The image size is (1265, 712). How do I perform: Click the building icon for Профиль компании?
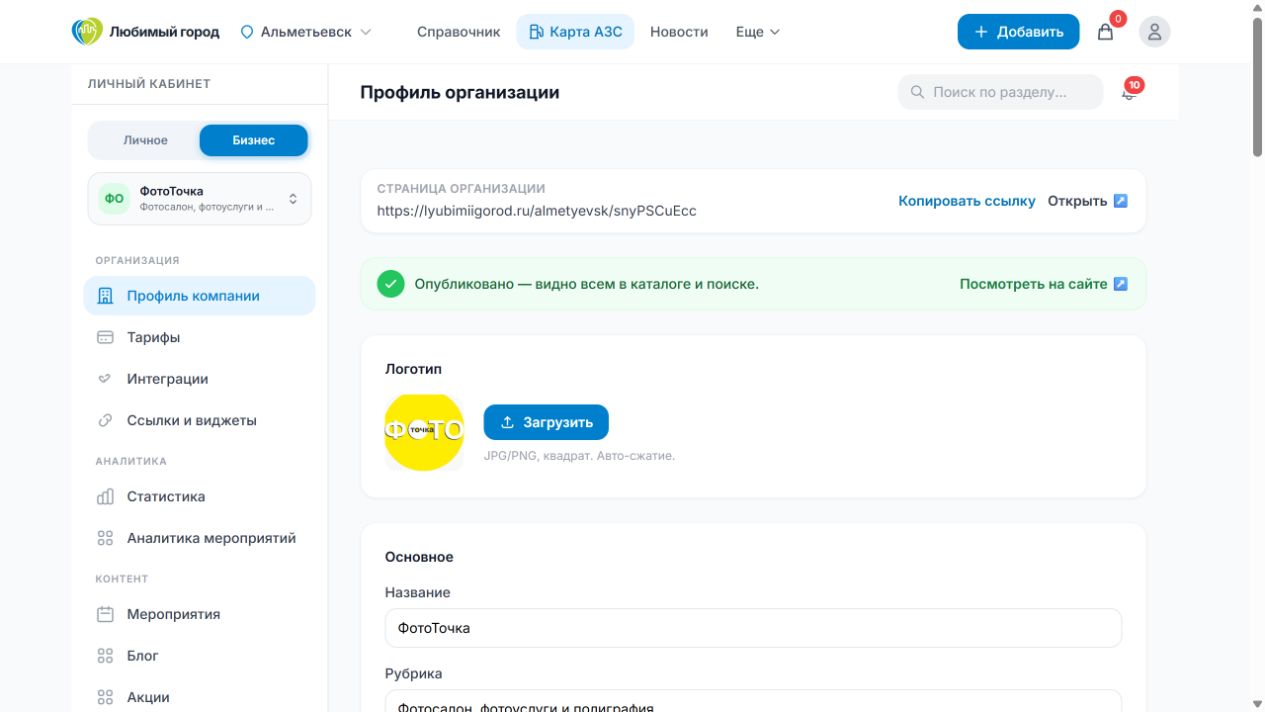[x=105, y=296]
